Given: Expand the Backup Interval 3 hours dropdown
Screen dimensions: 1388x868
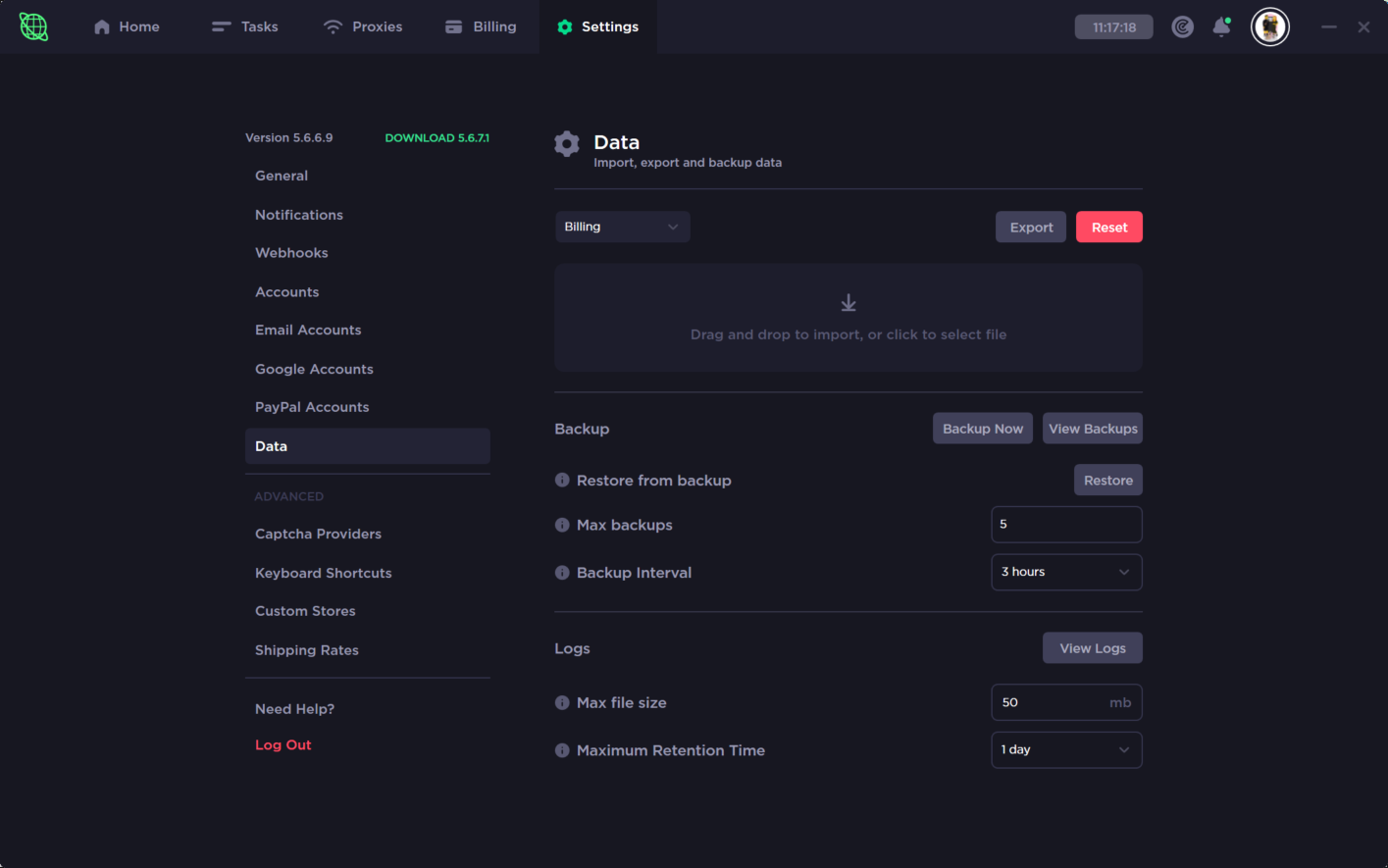Looking at the screenshot, I should coord(1066,572).
